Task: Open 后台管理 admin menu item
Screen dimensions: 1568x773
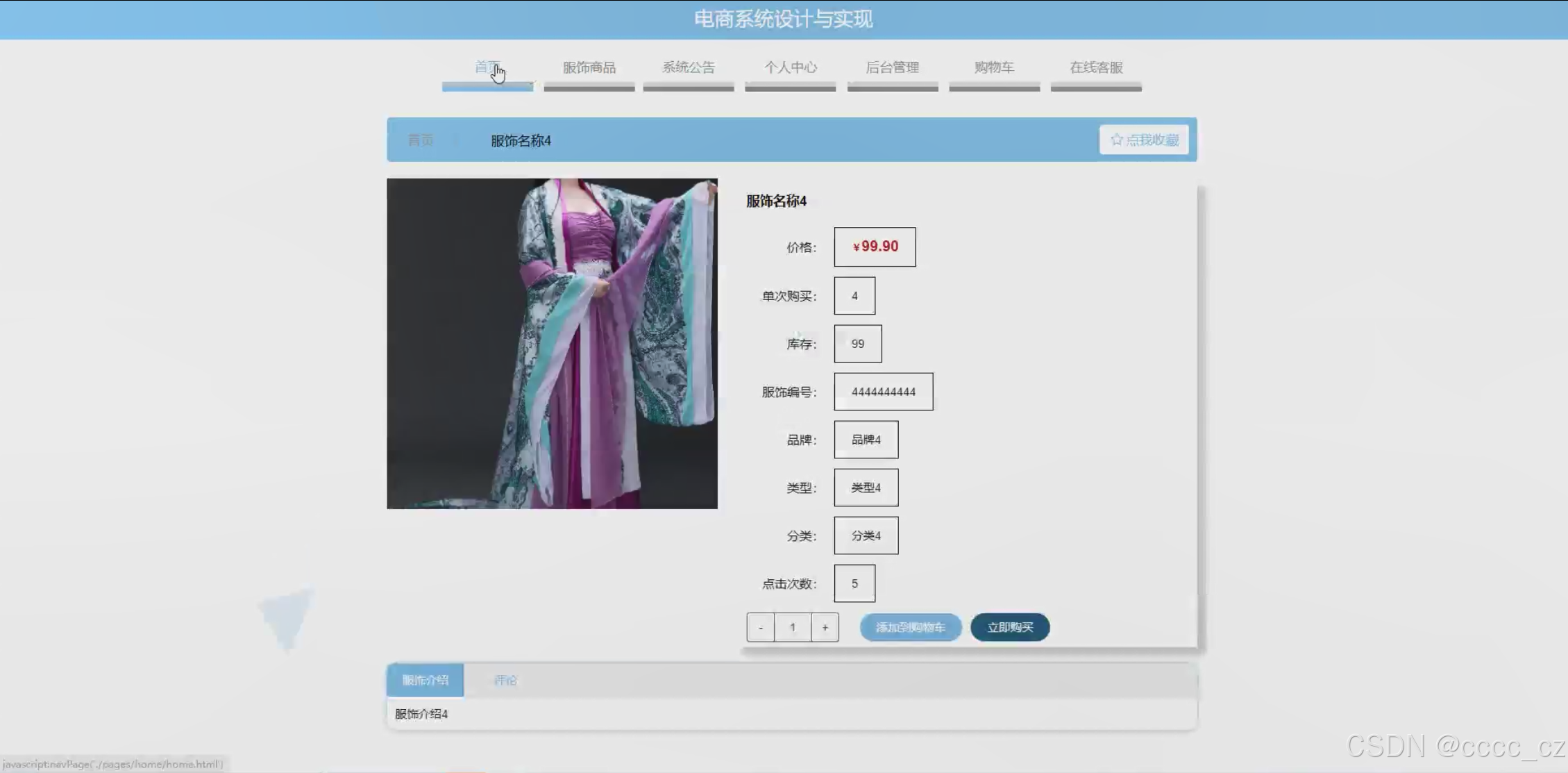Action: pos(892,68)
